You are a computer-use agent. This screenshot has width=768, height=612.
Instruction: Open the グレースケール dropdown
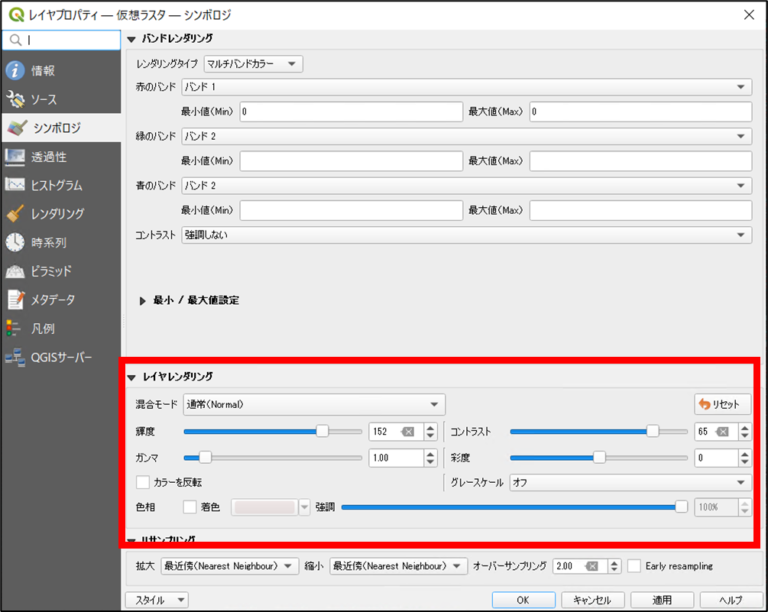(x=630, y=483)
